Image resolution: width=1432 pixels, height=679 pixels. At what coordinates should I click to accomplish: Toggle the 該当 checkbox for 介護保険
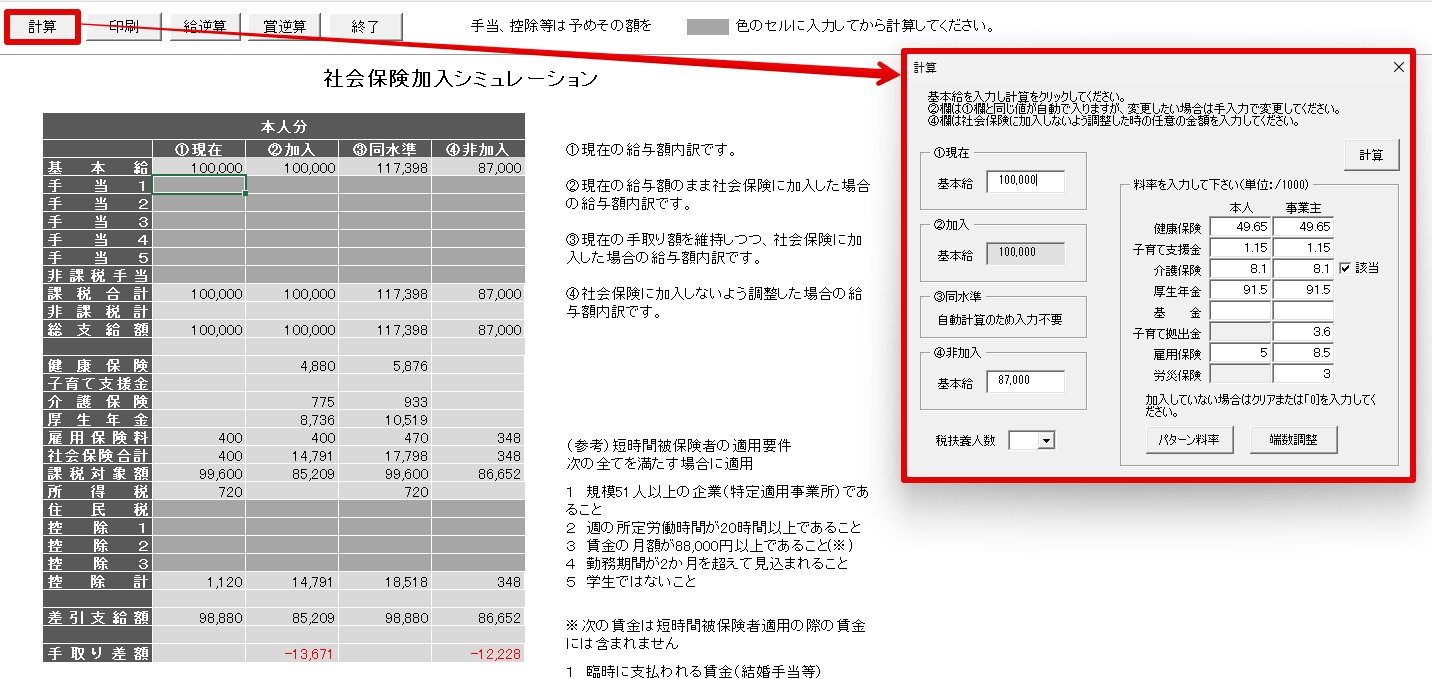[x=1345, y=268]
